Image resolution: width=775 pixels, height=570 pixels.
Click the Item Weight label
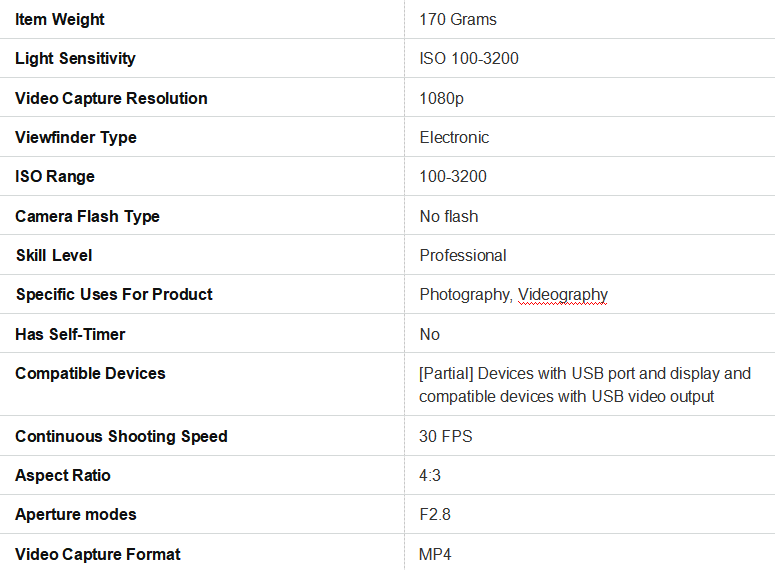60,20
